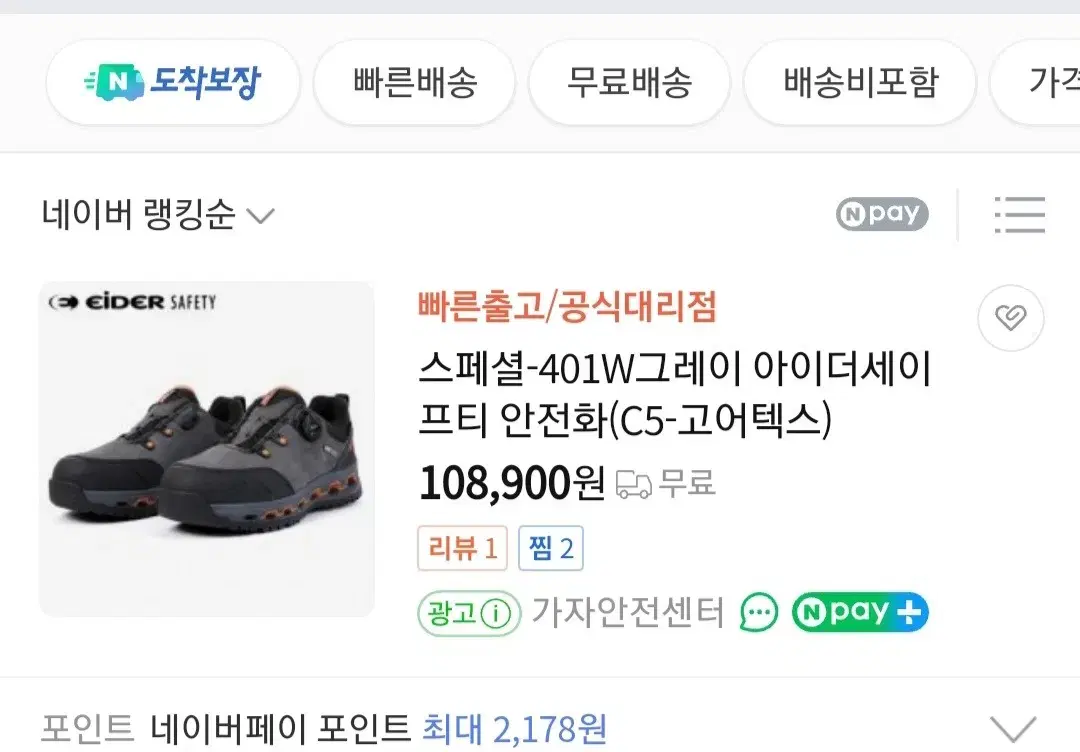Viewport: 1080px width, 752px height.
Task: Open the 리뷰 1 badge
Action: point(462,548)
